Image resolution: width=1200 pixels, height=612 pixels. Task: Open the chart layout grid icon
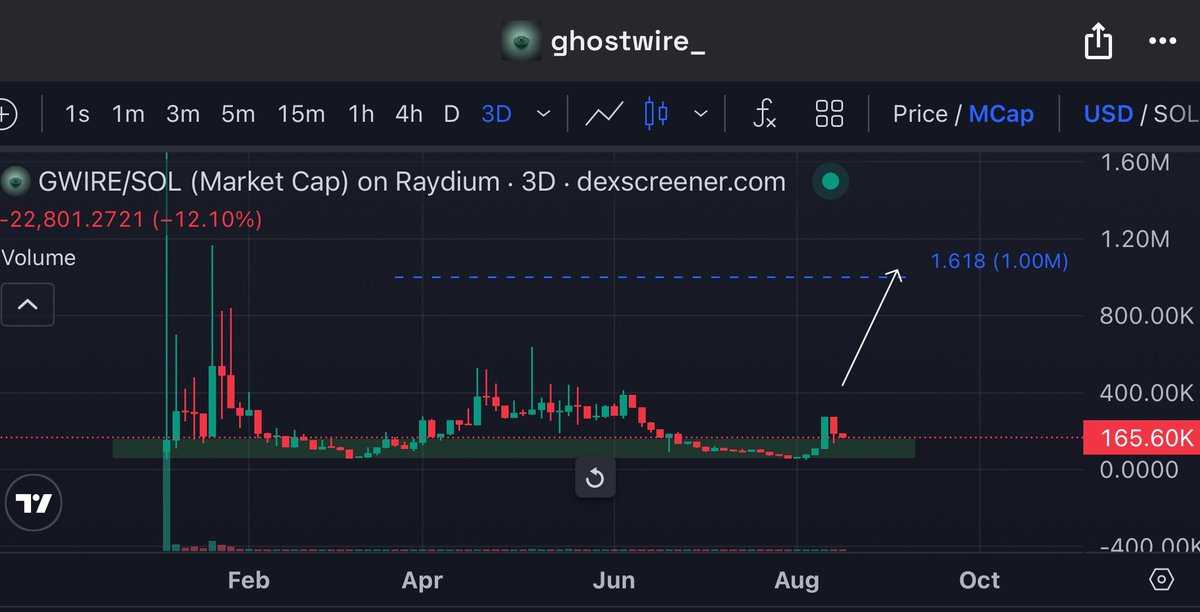click(x=830, y=113)
